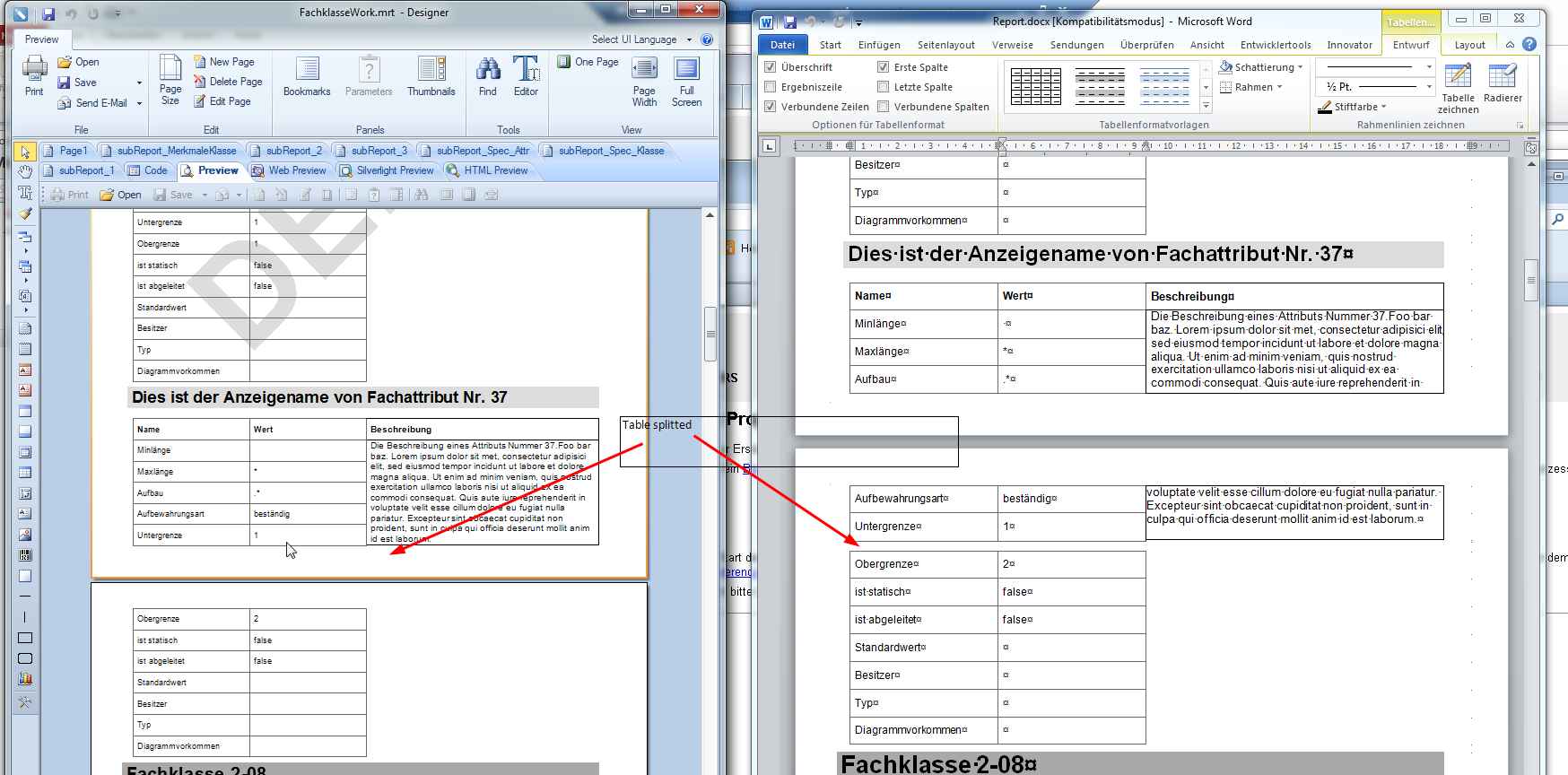The width and height of the screenshot is (1568, 775).
Task: Click the Preview scrollbar thumb in Designer
Action: pyautogui.click(x=710, y=333)
